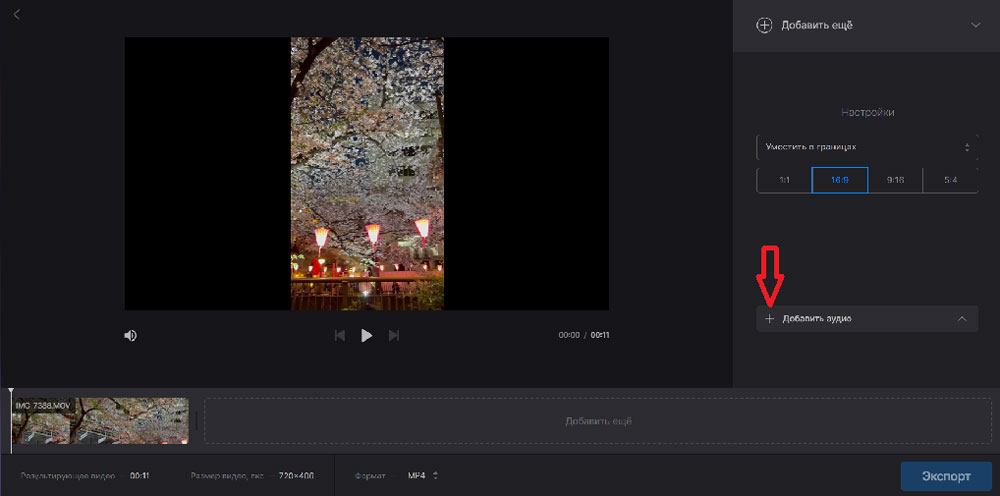Collapse the Добавить аудио panel chevron
The width and height of the screenshot is (1000, 496).
click(x=961, y=319)
